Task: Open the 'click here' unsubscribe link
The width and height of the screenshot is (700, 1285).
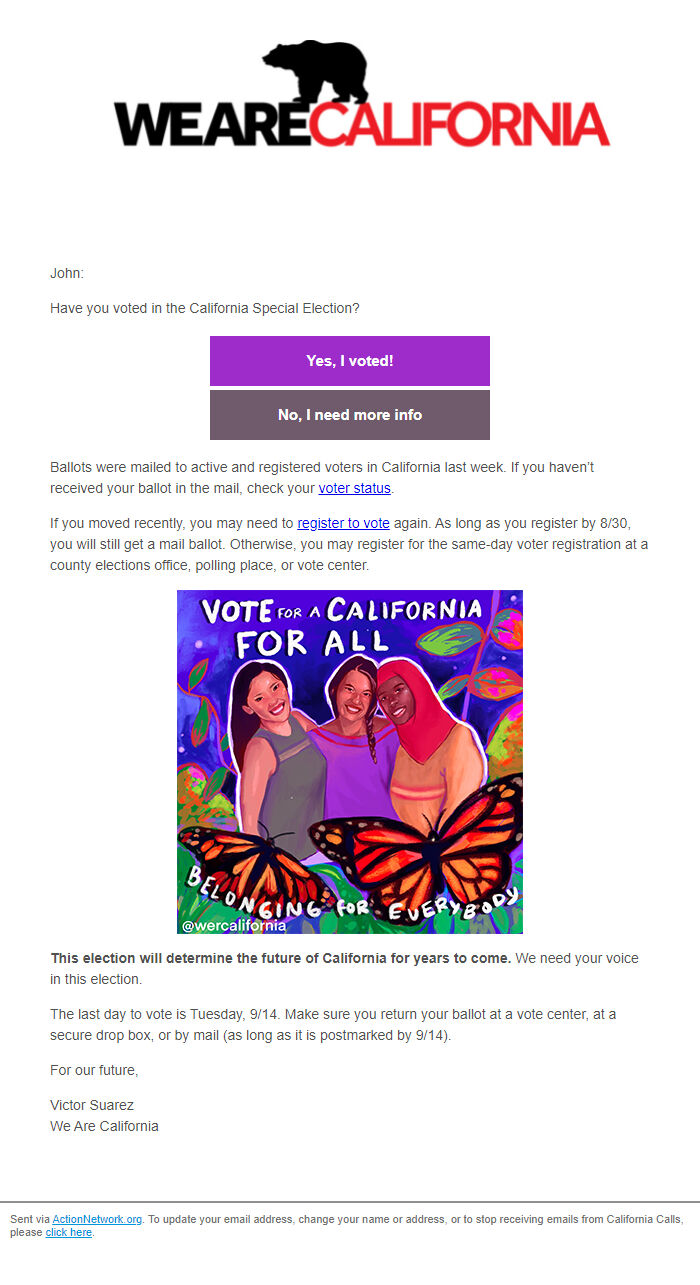Action: click(x=68, y=1232)
